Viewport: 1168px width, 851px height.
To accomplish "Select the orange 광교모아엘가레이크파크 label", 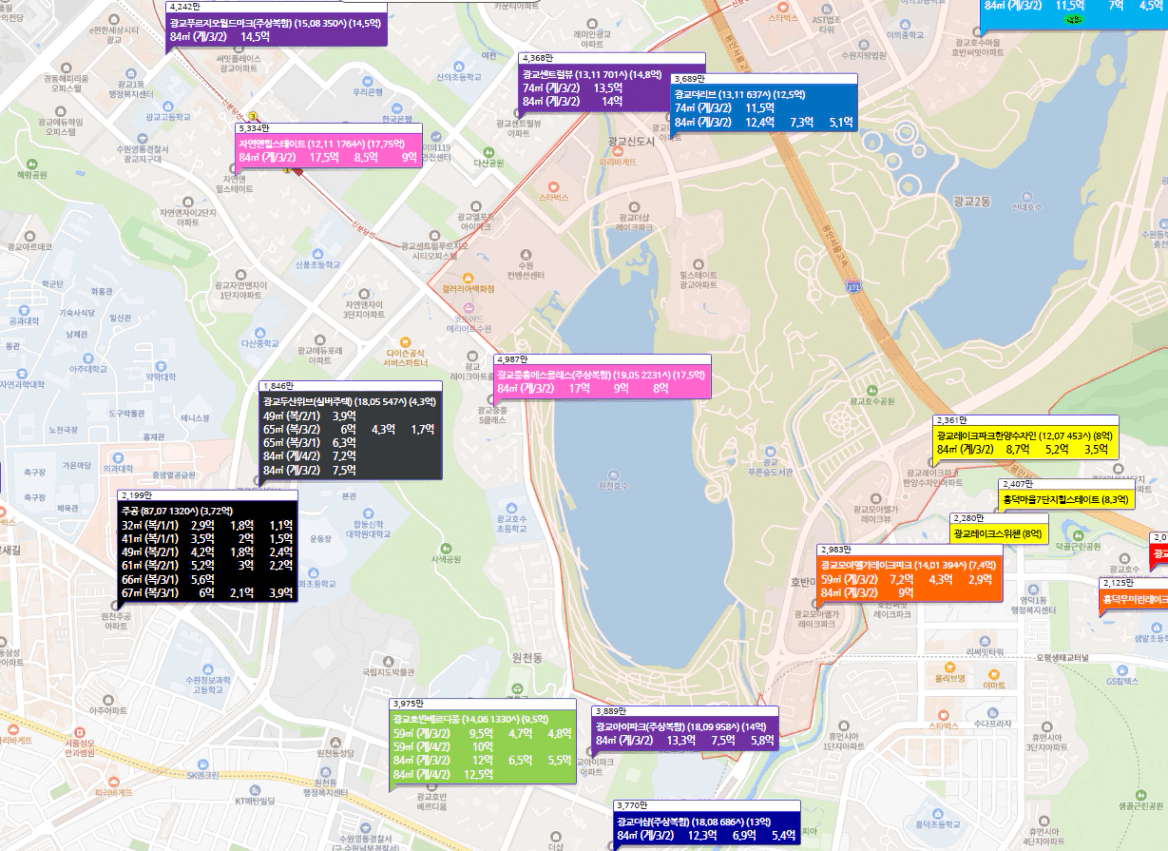I will point(909,578).
